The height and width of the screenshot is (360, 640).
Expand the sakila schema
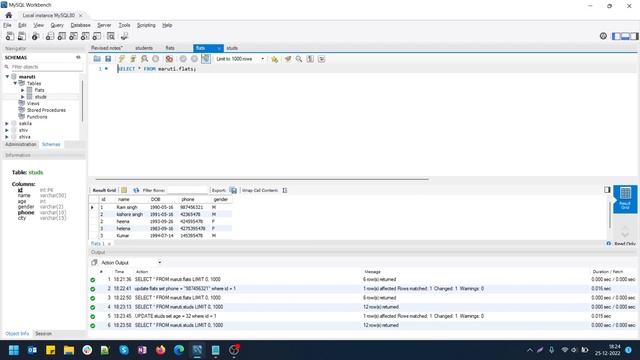(x=7, y=123)
